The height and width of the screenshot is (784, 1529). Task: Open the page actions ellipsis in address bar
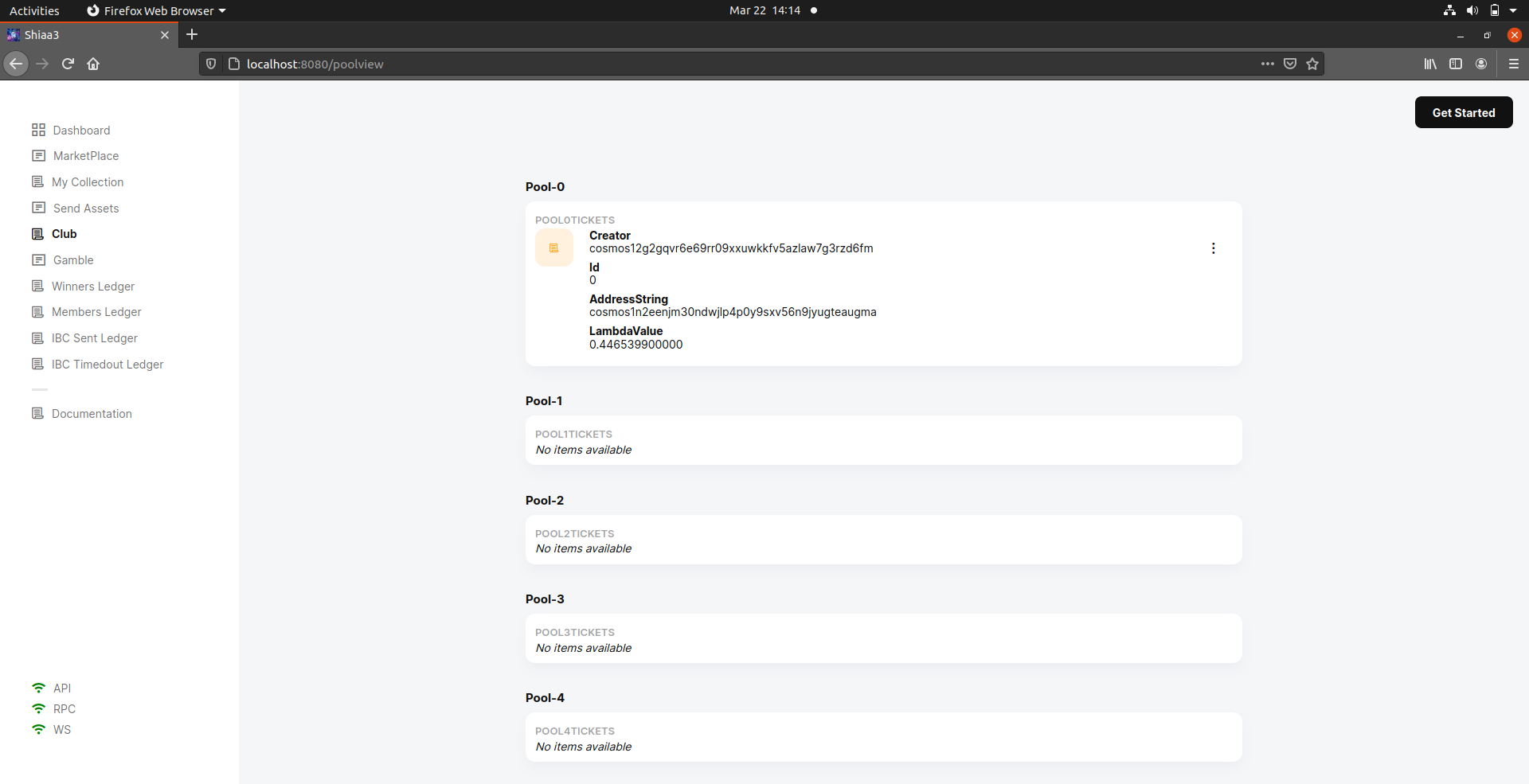[1268, 64]
